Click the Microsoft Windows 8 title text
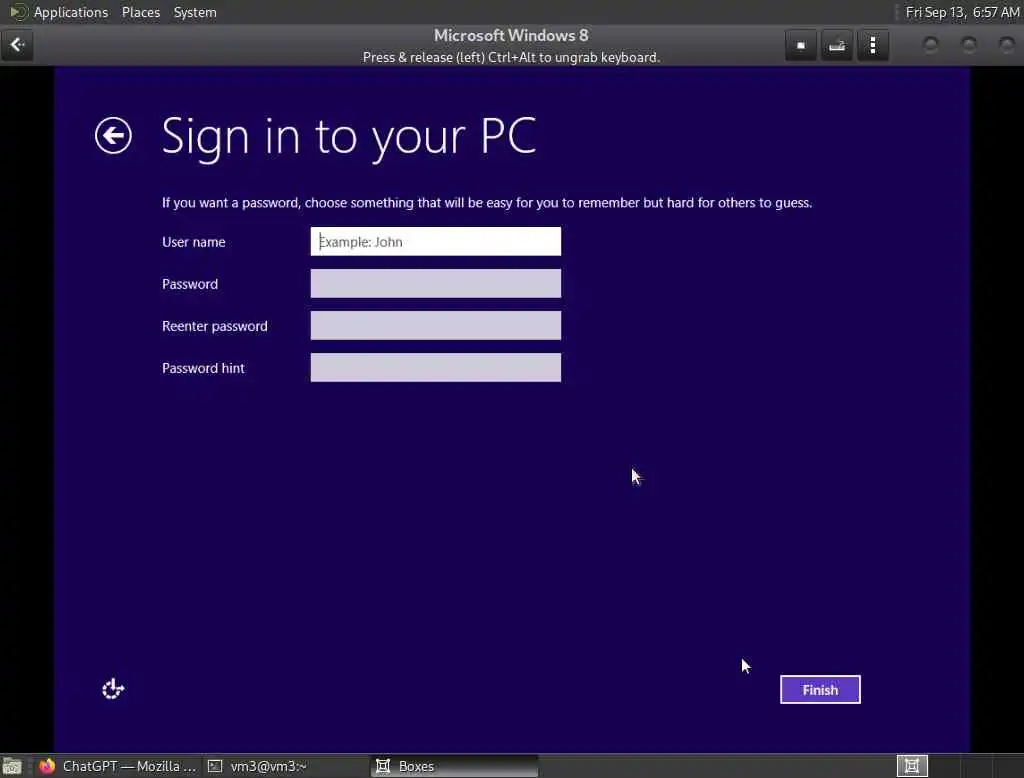Screen dimensions: 1024x778 511,35
